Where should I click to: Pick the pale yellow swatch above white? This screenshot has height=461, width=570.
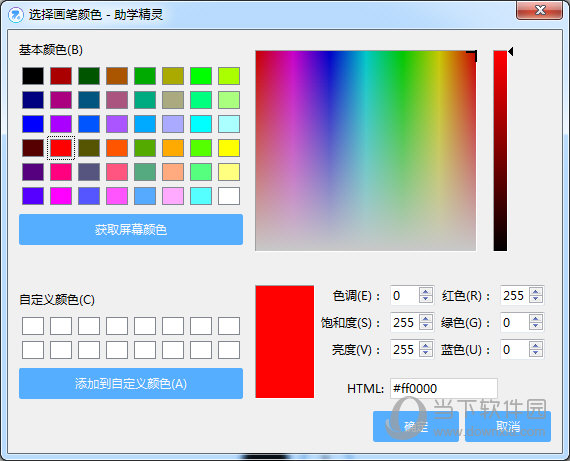(x=229, y=172)
